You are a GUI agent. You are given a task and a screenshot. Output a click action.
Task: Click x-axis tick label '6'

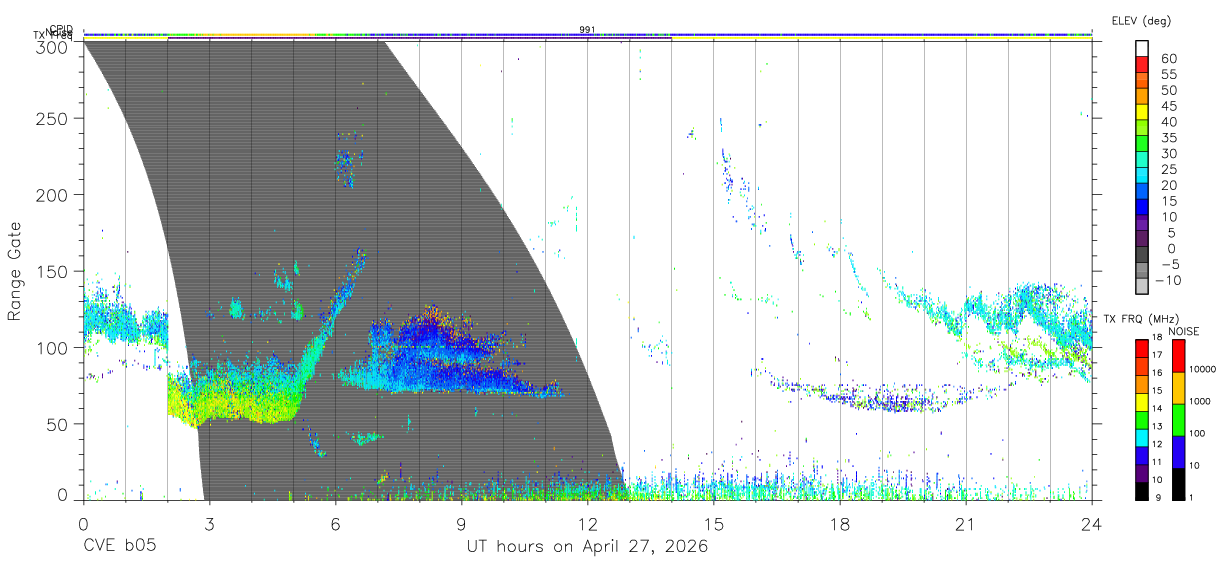click(x=335, y=525)
